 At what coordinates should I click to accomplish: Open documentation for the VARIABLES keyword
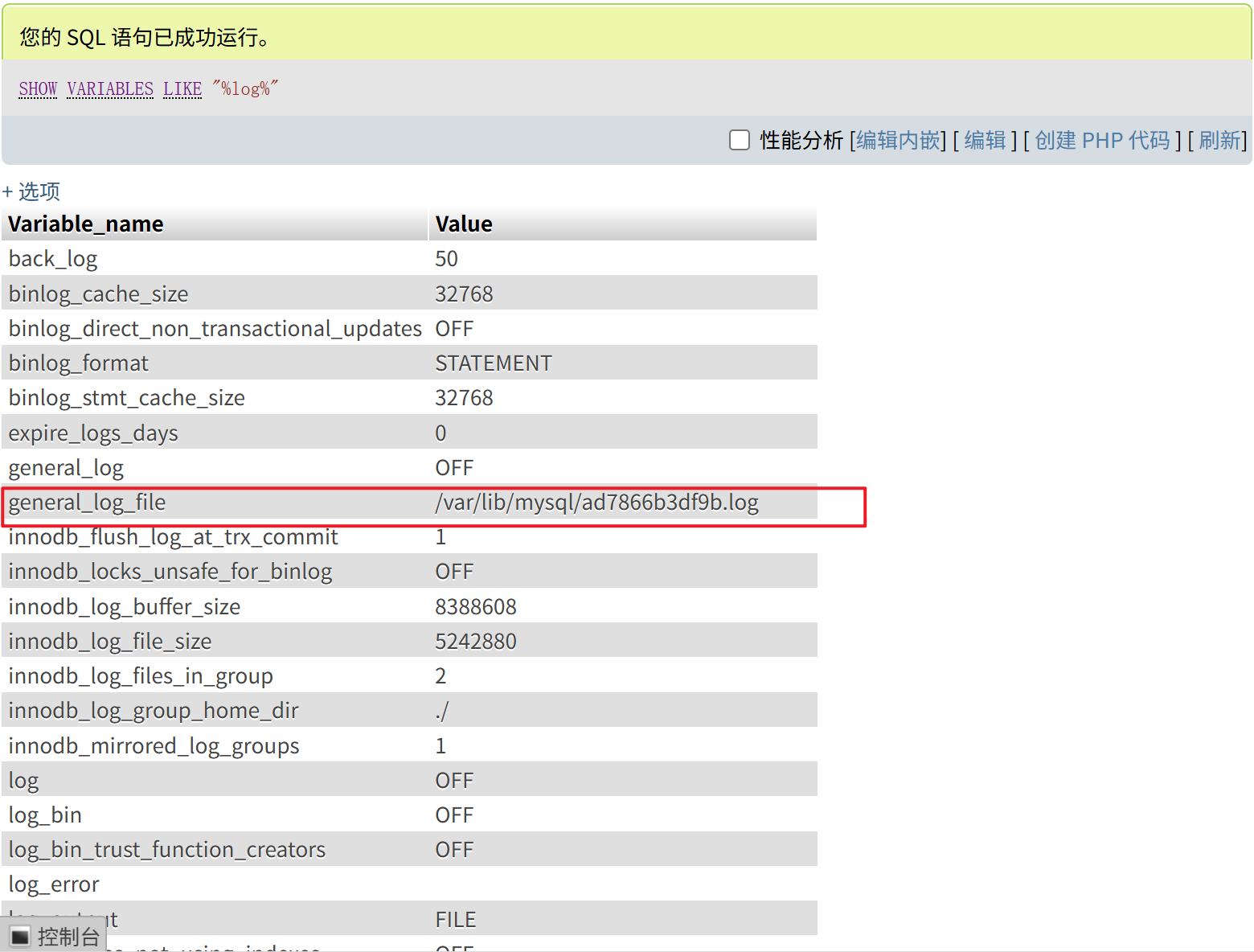coord(109,88)
